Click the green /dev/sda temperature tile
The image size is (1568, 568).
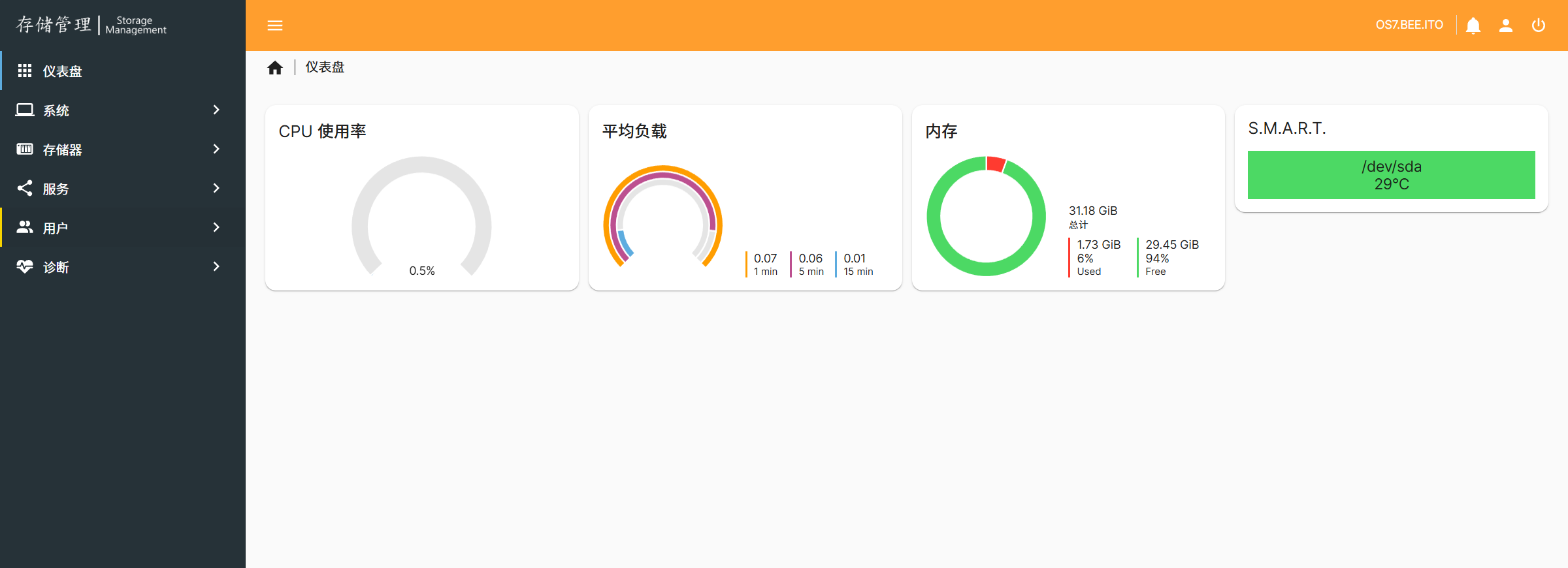1391,175
